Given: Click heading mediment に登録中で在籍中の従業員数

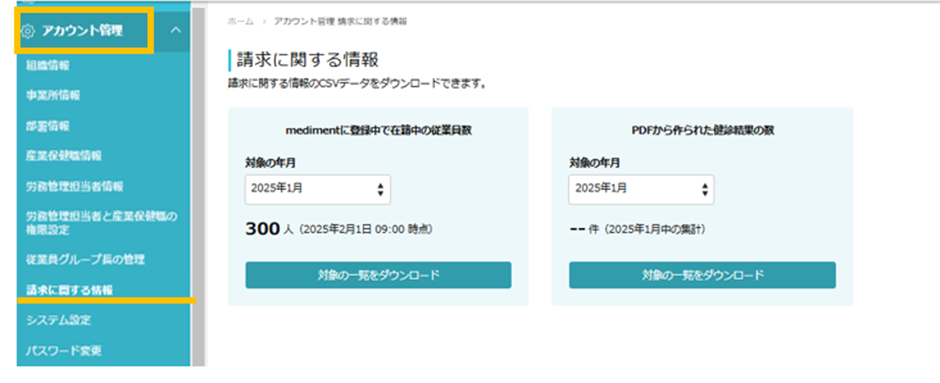Looking at the screenshot, I should [378, 131].
